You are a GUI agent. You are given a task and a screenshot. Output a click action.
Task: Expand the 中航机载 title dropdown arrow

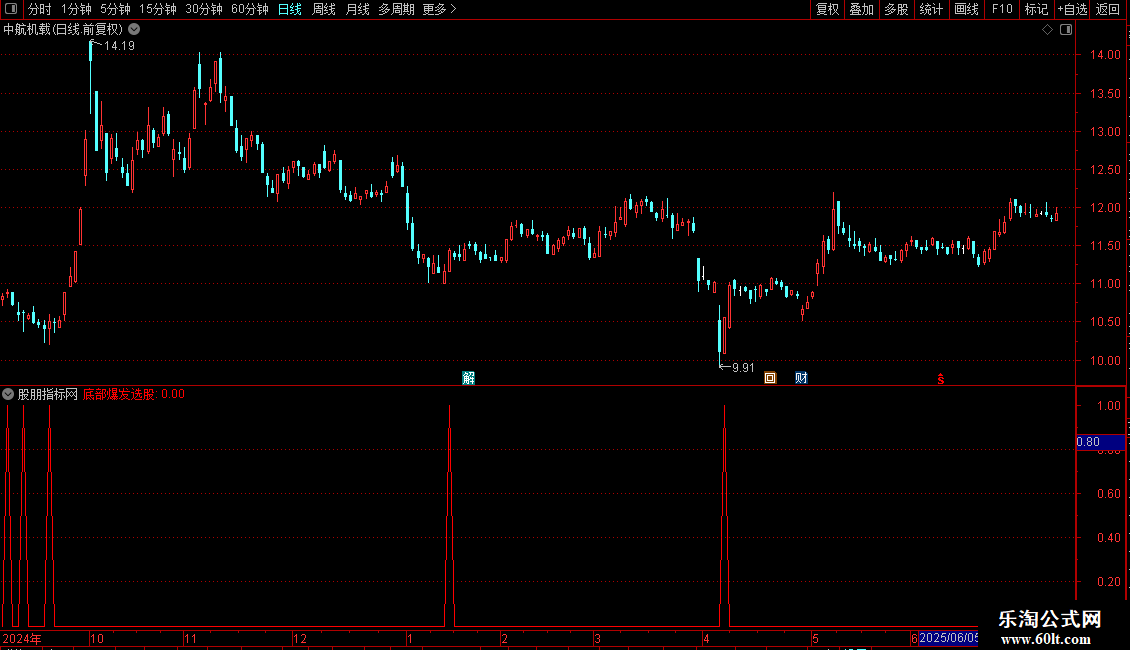pos(134,30)
